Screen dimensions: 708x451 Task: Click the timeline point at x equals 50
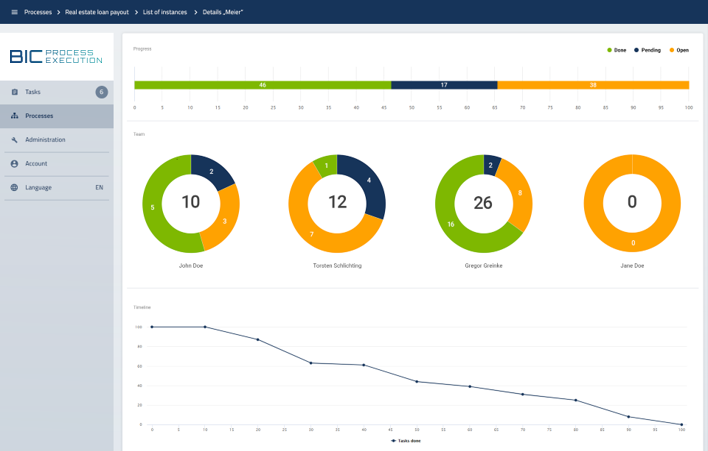click(x=417, y=381)
